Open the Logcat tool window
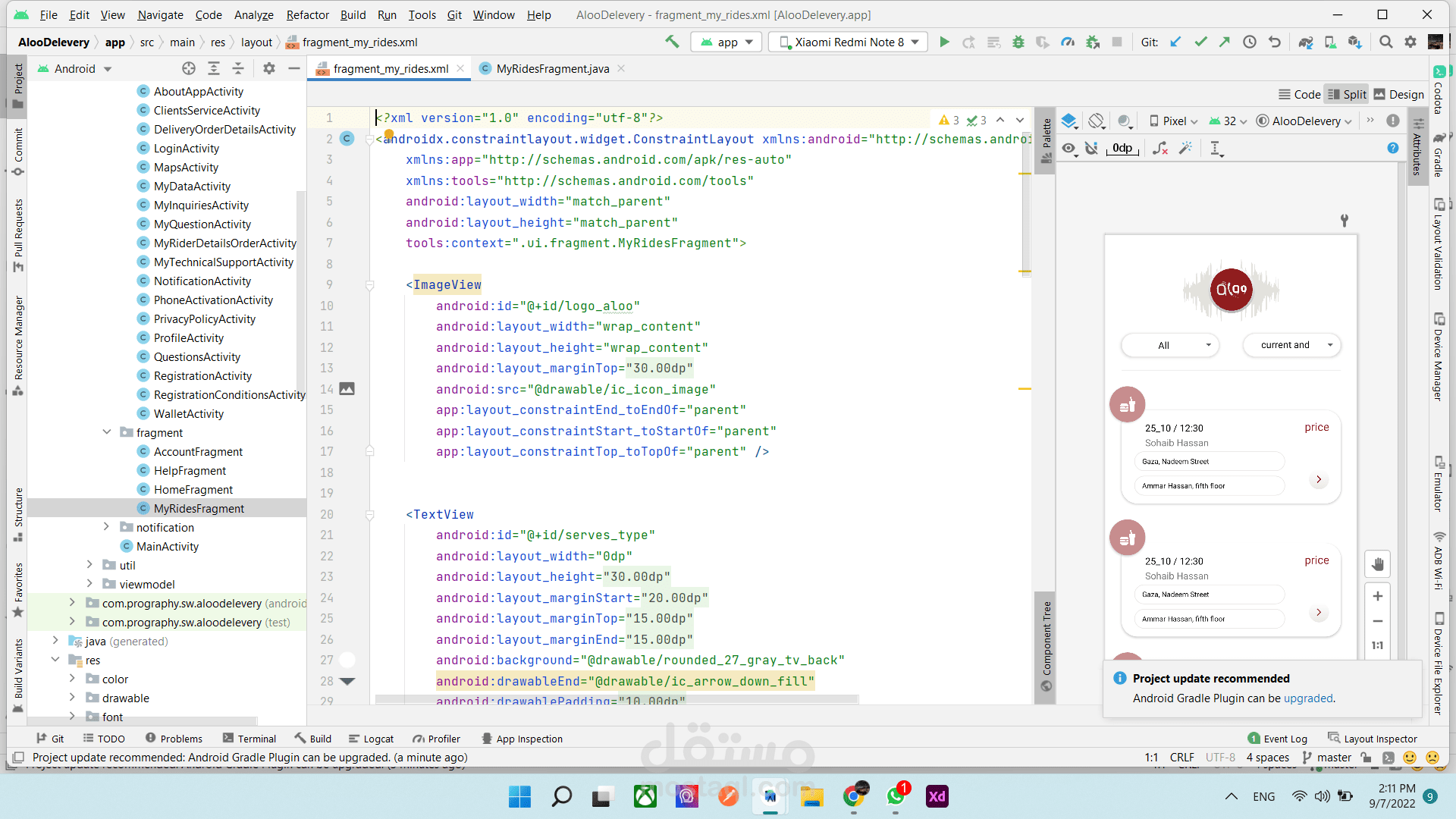This screenshot has height=819, width=1456. 371,739
